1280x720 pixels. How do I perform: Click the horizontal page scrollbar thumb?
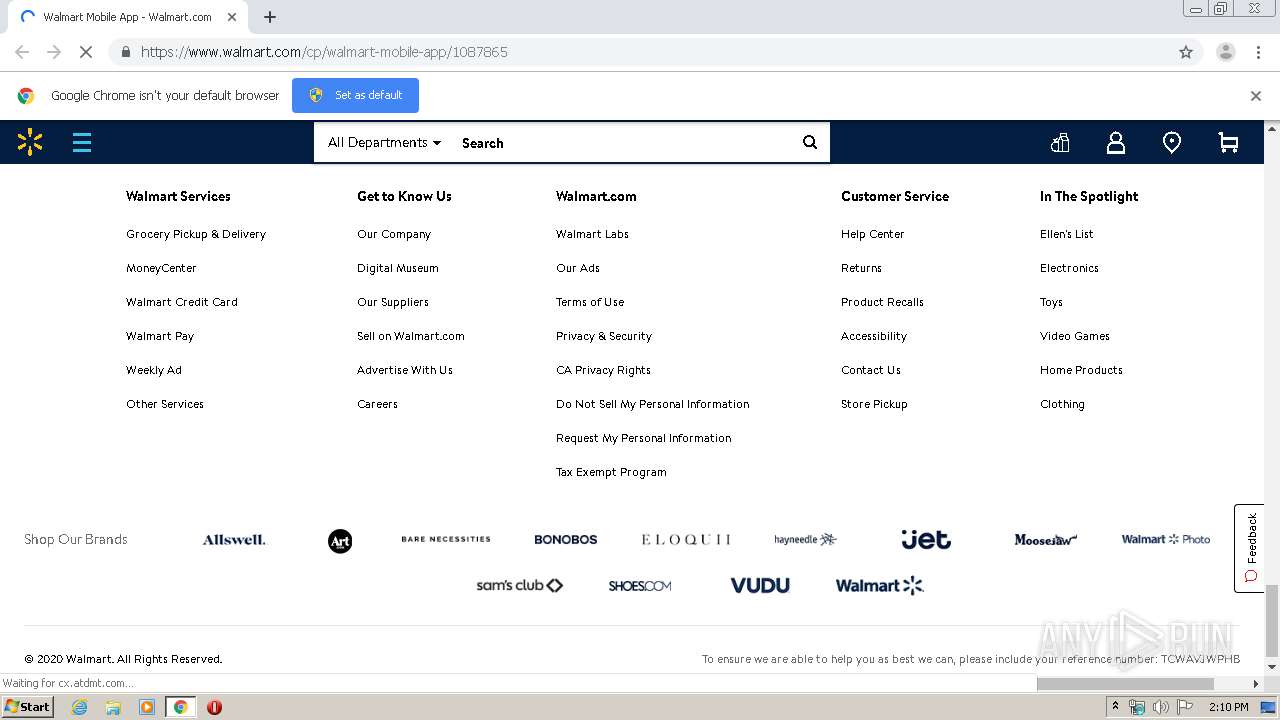click(x=1125, y=684)
